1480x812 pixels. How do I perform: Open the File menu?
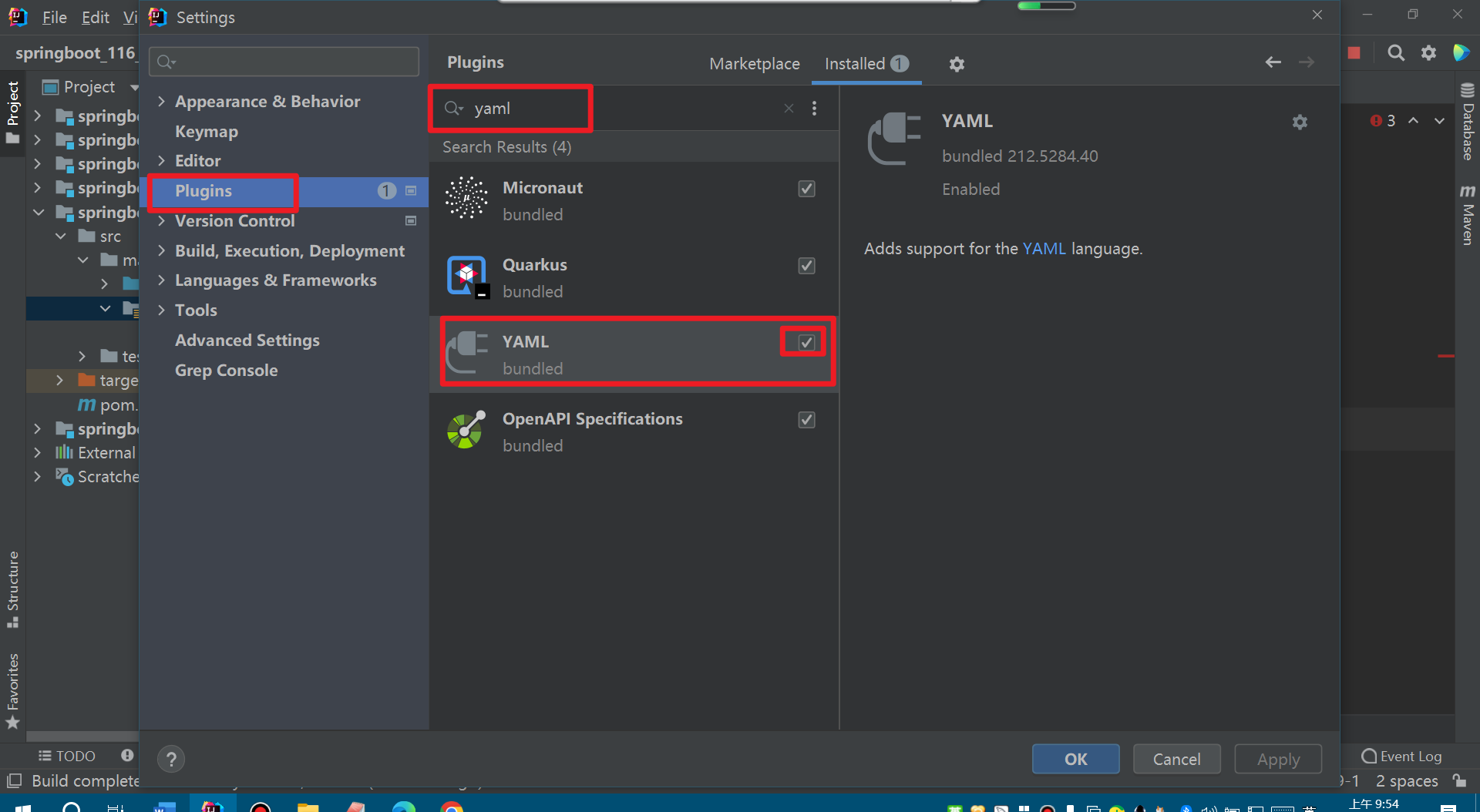coord(54,17)
